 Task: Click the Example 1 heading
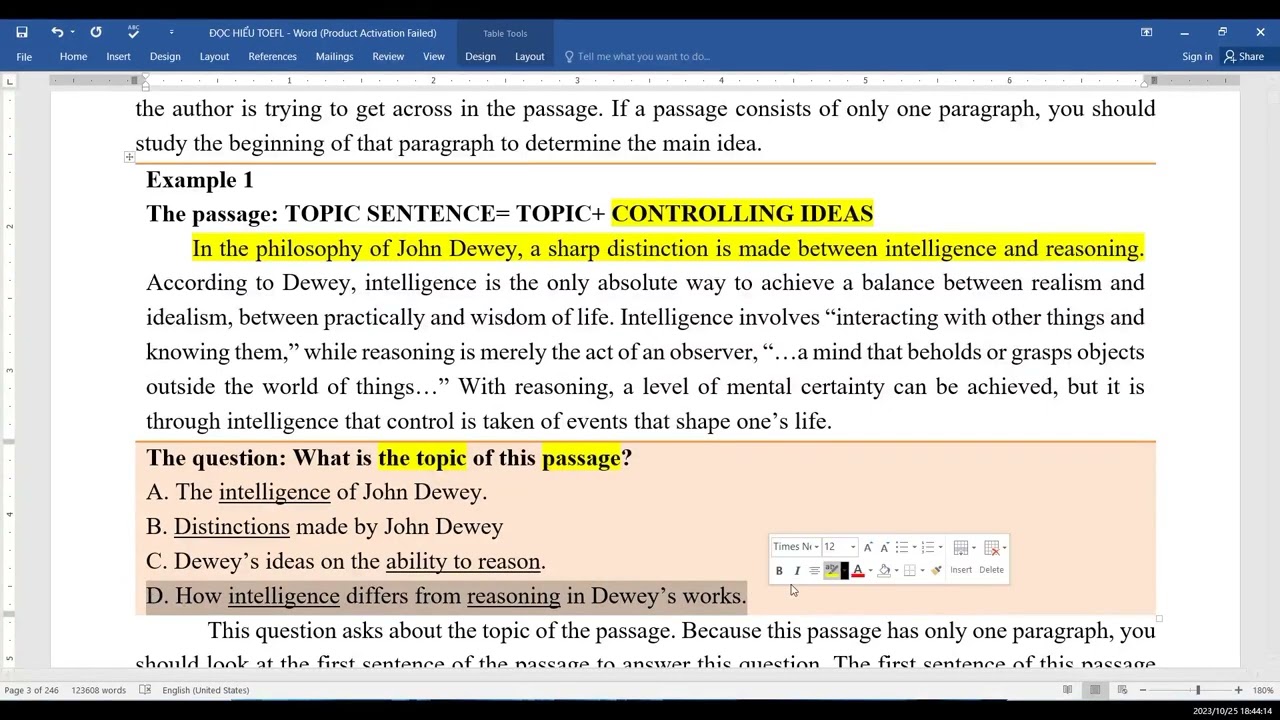coord(200,180)
